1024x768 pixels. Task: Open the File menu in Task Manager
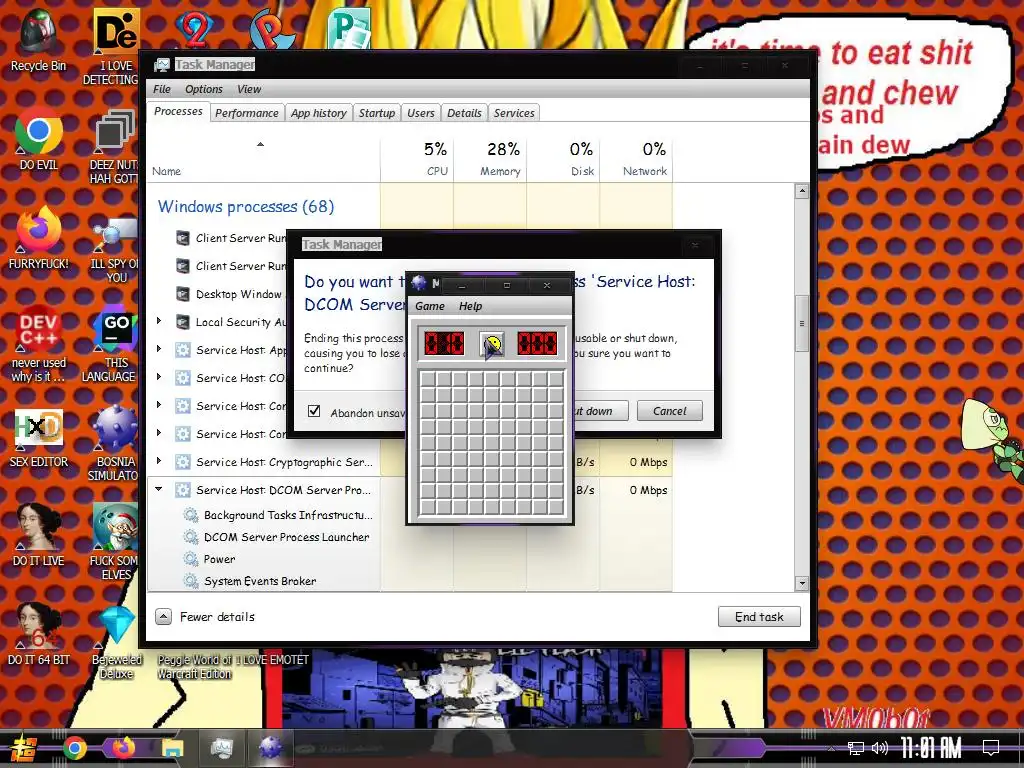[162, 89]
